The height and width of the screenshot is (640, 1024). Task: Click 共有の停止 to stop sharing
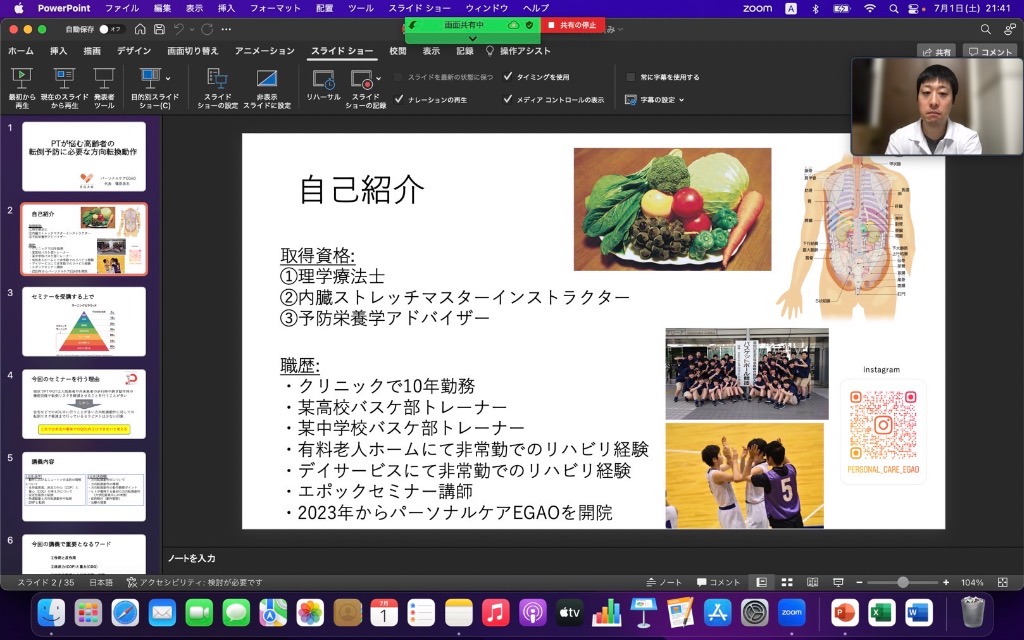tap(573, 24)
